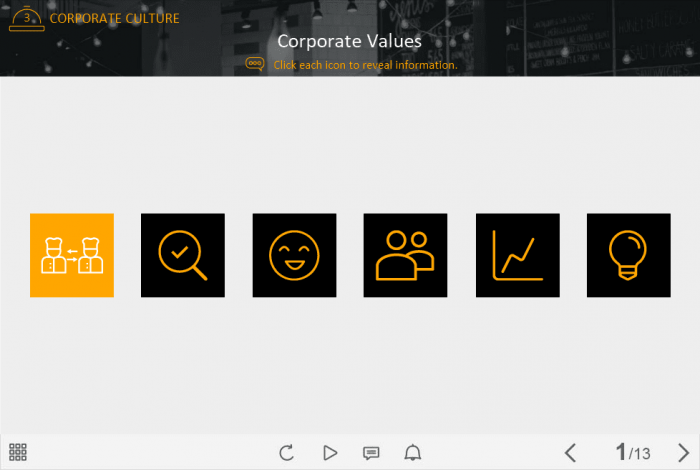Click the notification bell icon

[412, 452]
